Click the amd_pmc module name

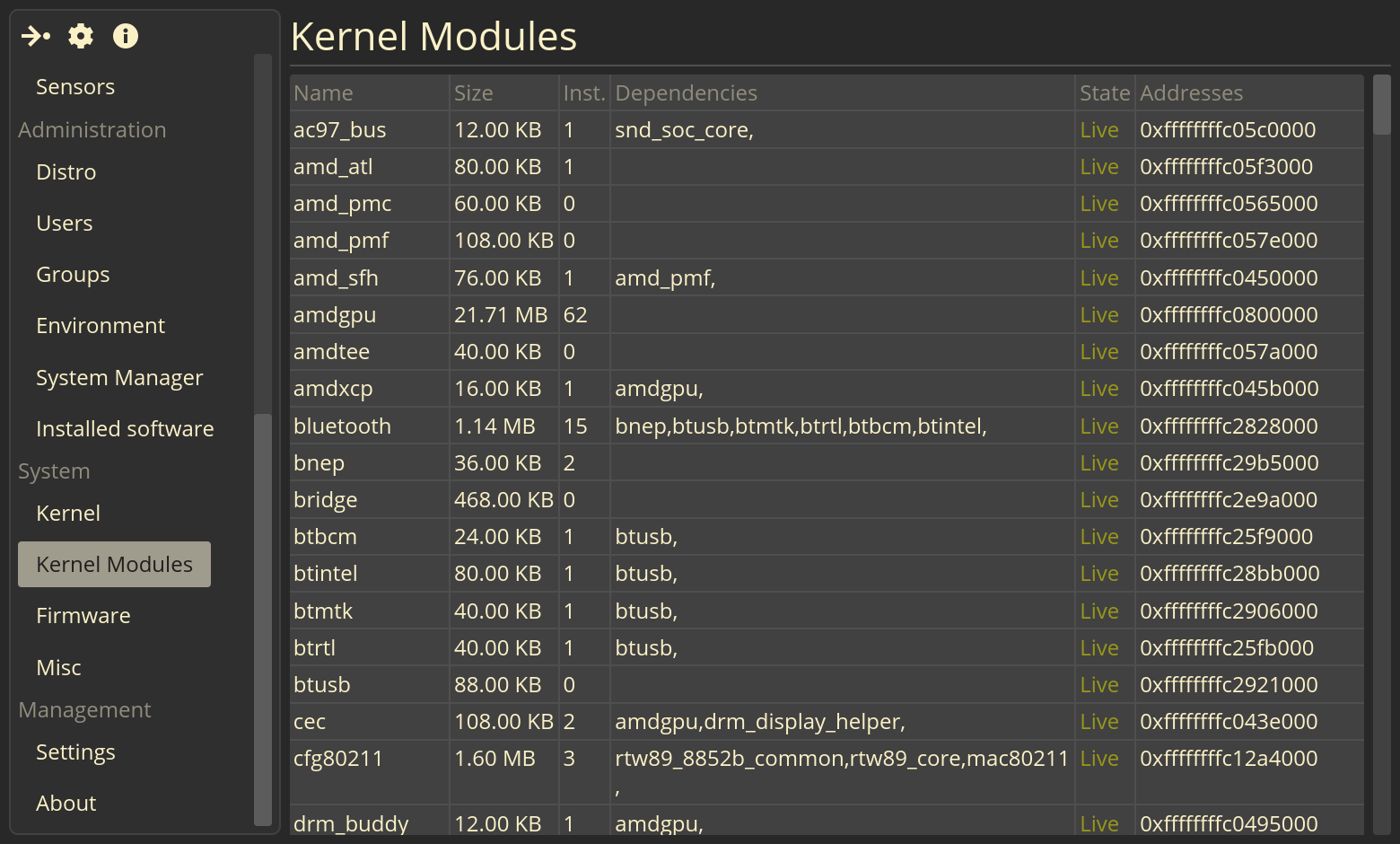point(342,205)
